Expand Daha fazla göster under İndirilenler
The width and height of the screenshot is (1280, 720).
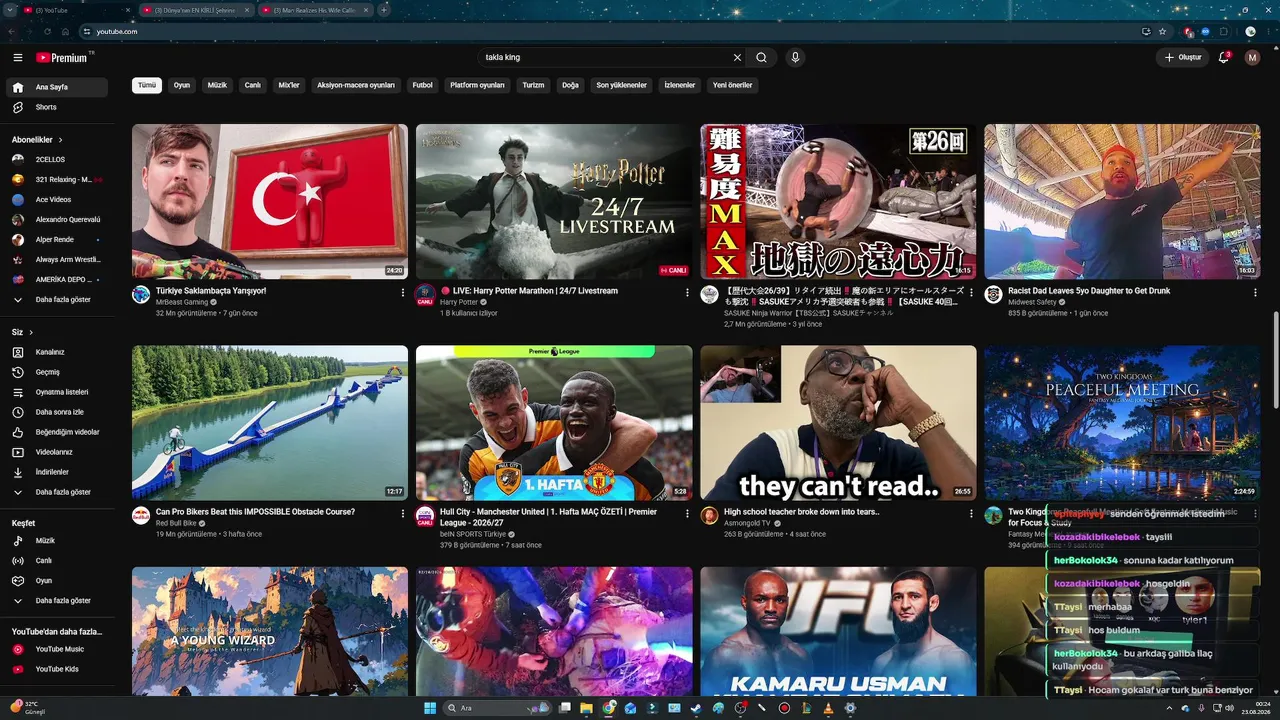[58, 492]
